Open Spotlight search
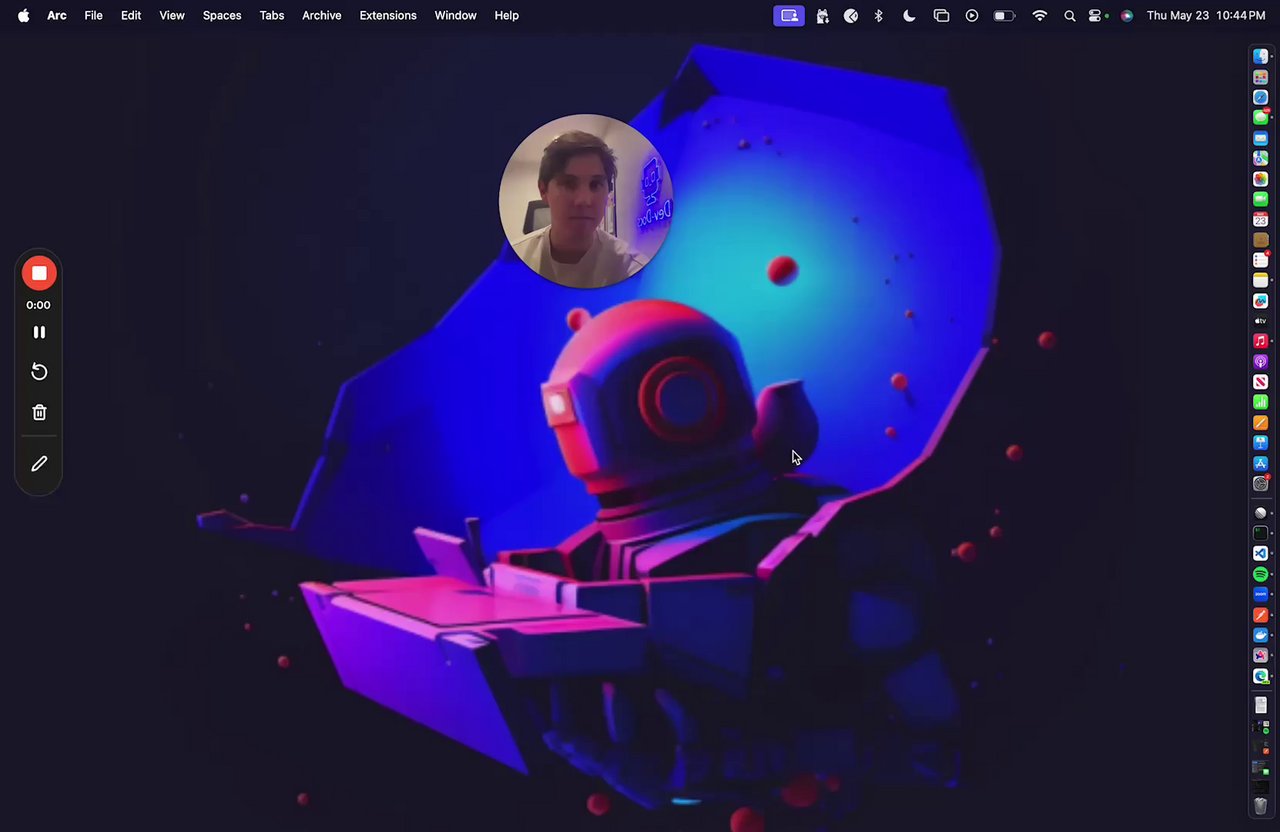 coord(1070,15)
